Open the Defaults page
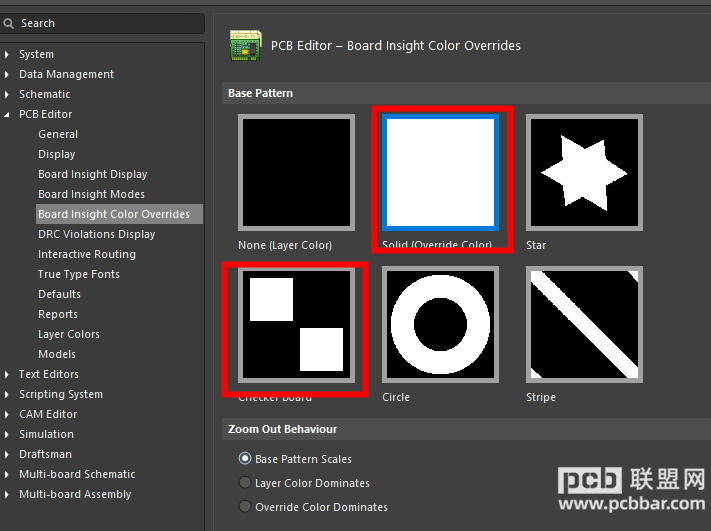 point(59,294)
